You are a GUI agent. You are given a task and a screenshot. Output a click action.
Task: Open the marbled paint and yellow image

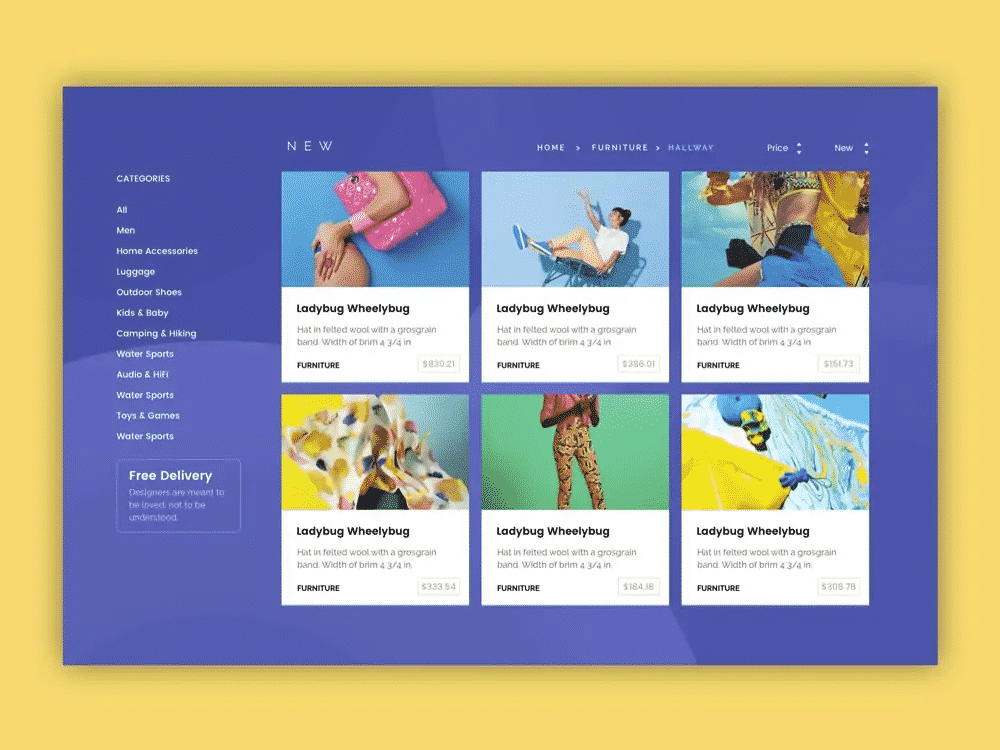coord(775,452)
